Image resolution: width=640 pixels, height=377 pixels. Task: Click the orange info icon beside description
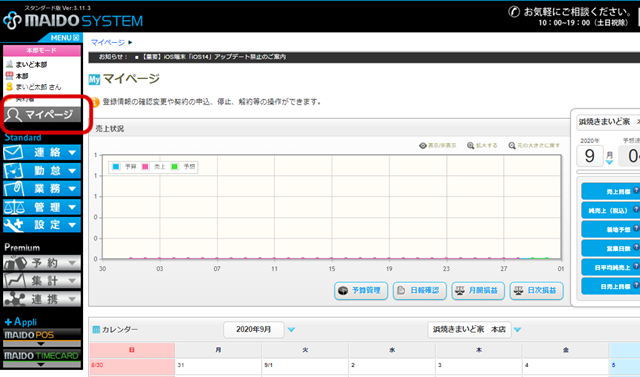tap(95, 102)
